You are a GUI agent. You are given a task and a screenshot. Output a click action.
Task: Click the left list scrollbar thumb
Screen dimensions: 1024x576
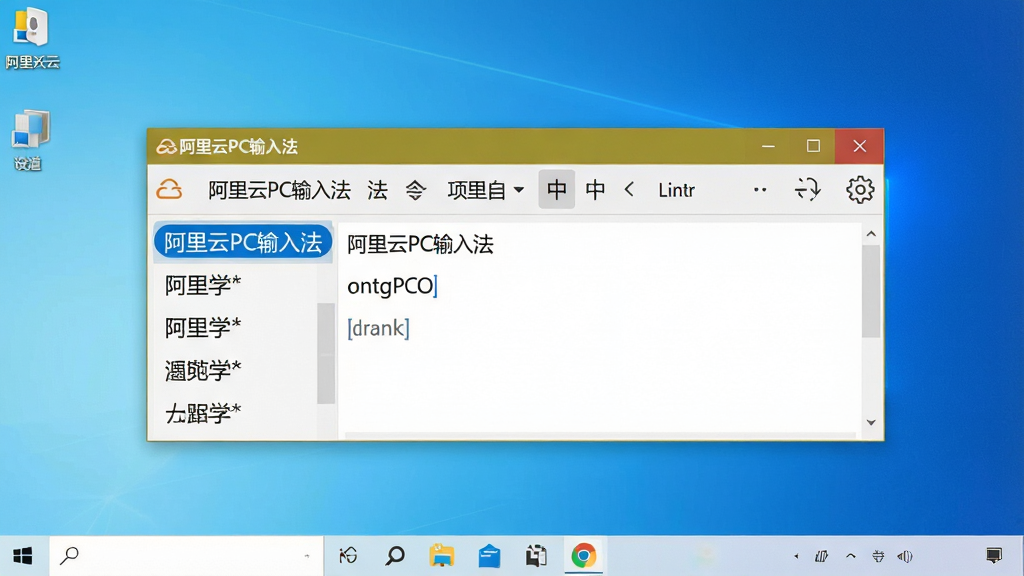[x=326, y=353]
